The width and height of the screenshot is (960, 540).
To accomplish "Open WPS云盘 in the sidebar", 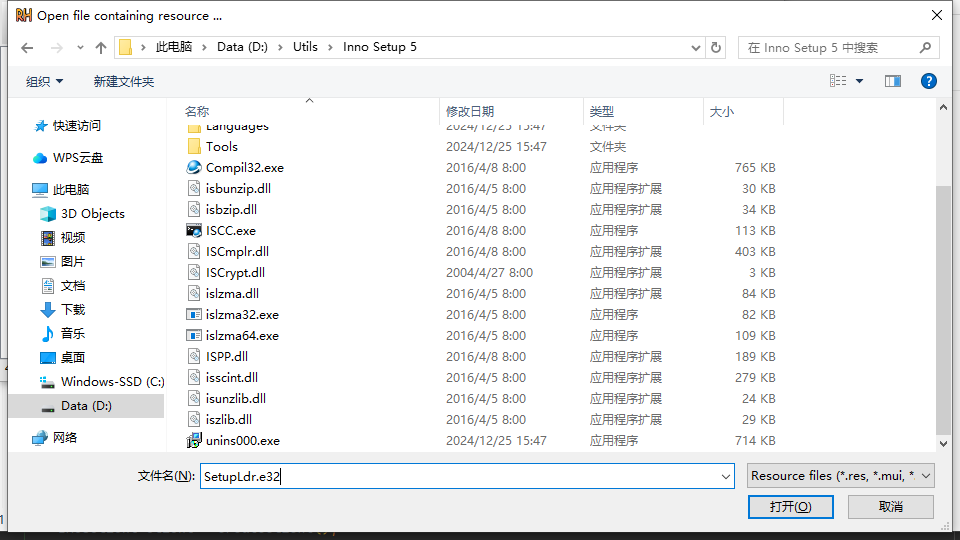I will tap(78, 158).
